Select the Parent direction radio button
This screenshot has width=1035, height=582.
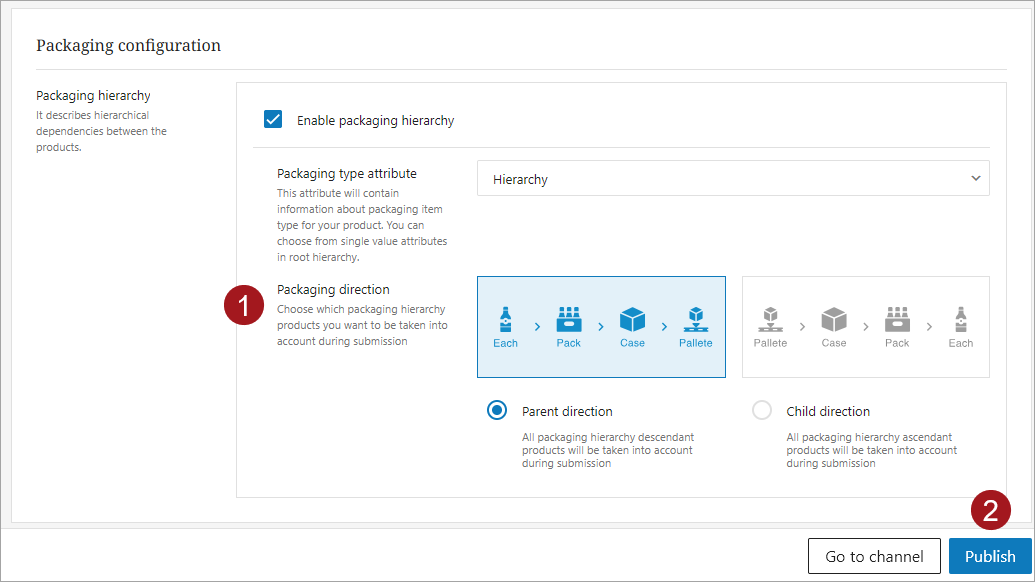click(x=497, y=411)
